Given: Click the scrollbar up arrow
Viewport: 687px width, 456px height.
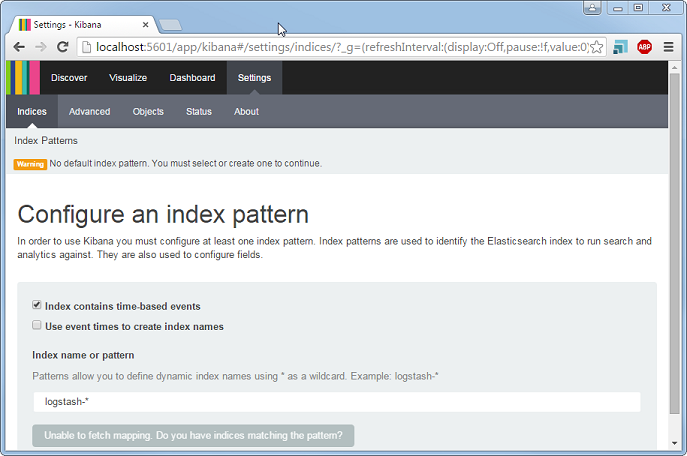Looking at the screenshot, I should 674,67.
